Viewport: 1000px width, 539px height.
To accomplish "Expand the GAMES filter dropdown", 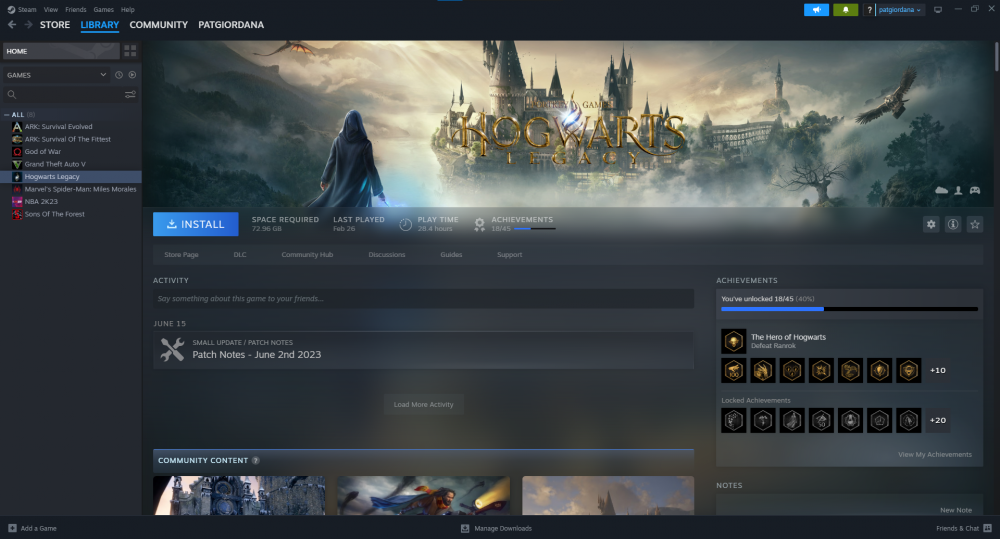I will 103,75.
